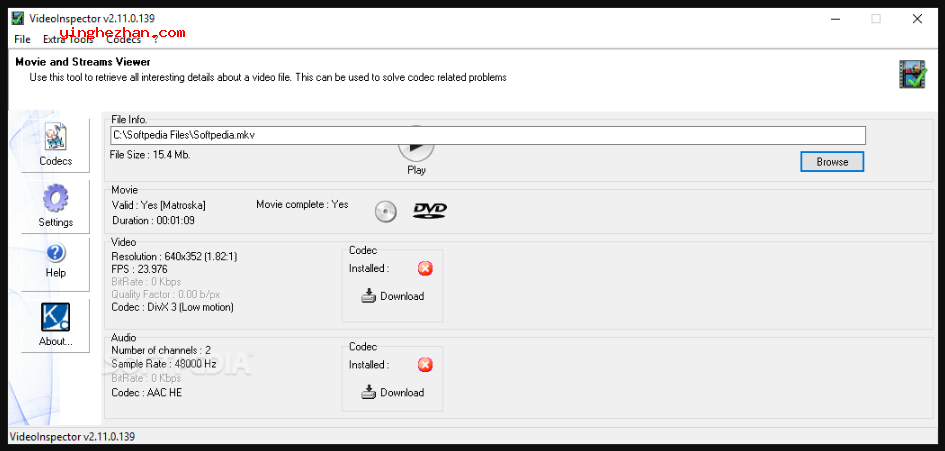Click the video codec not-installed red X
The height and width of the screenshot is (451, 945).
(425, 268)
